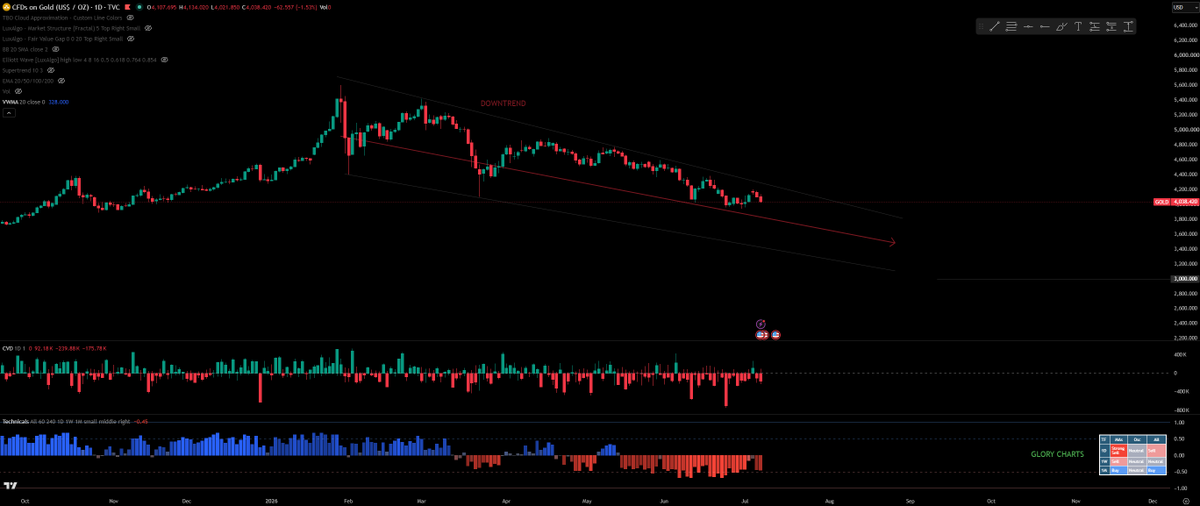1200x506 pixels.
Task: Show Supertrend 10 3 indicator
Action: click(51, 70)
